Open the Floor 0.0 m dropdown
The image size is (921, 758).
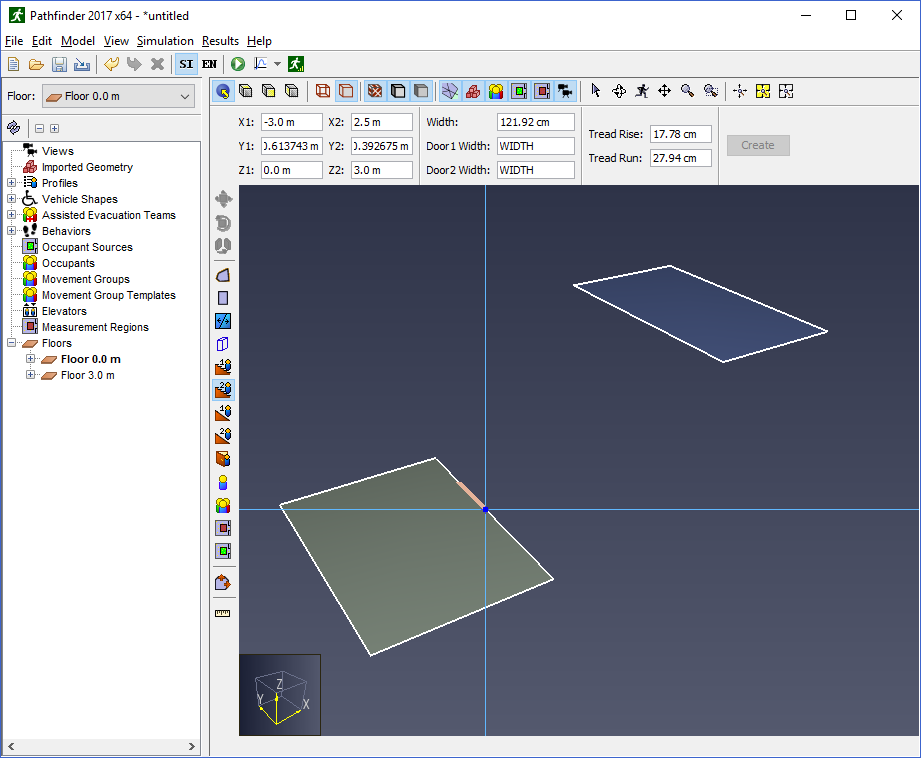pyautogui.click(x=119, y=96)
